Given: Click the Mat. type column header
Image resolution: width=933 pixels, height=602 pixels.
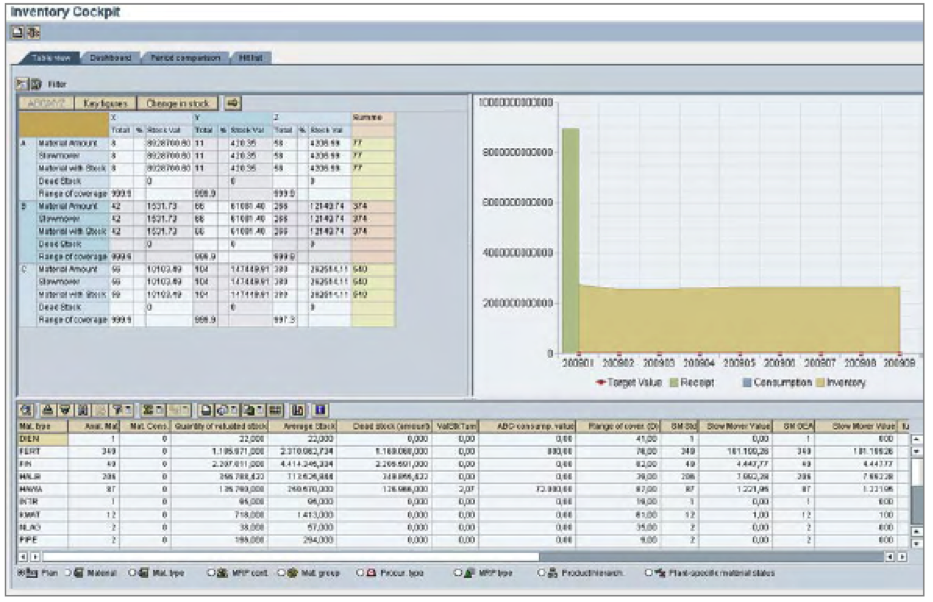Looking at the screenshot, I should tap(43, 426).
